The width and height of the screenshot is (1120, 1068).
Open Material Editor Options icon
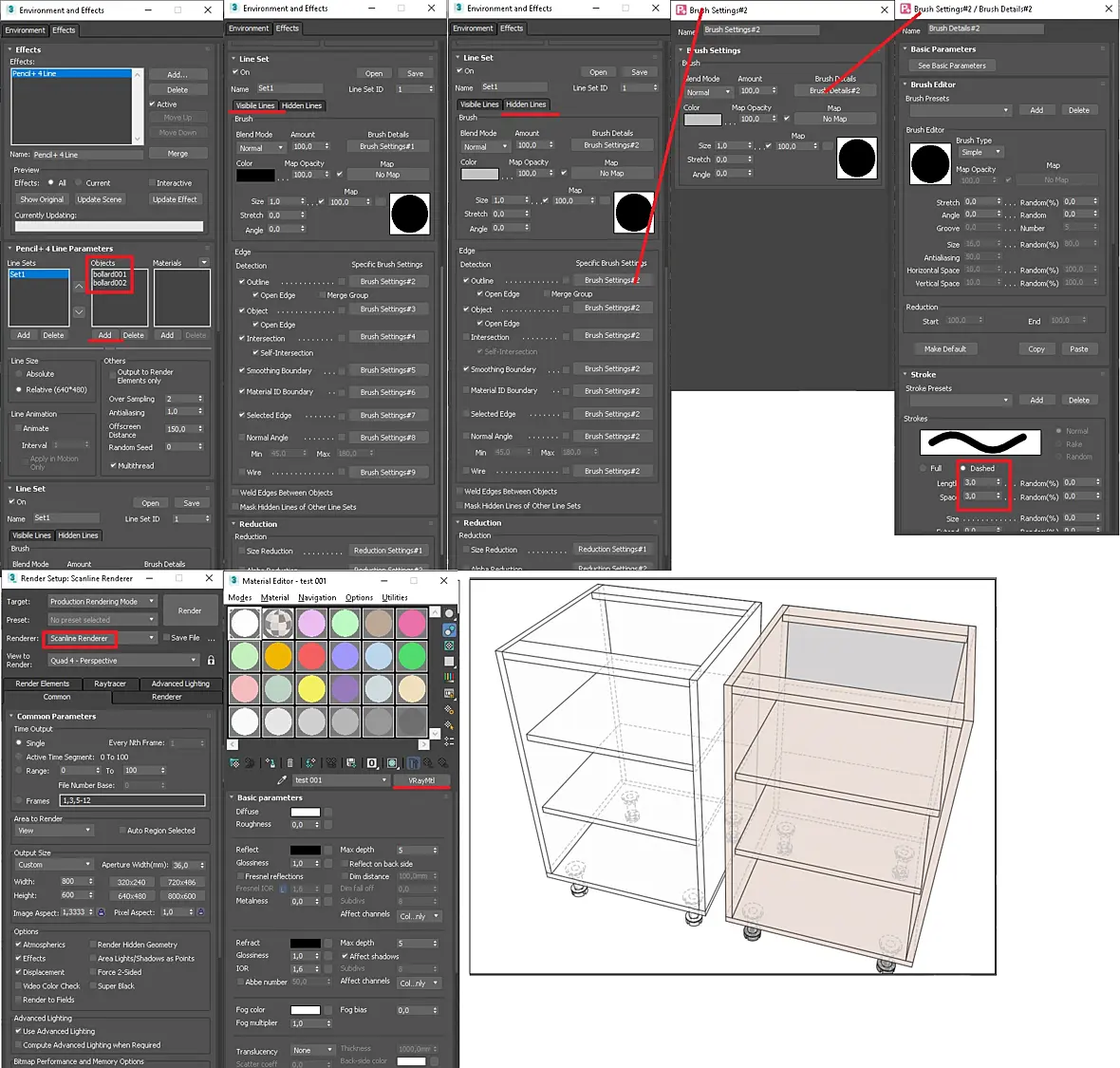coord(449,709)
